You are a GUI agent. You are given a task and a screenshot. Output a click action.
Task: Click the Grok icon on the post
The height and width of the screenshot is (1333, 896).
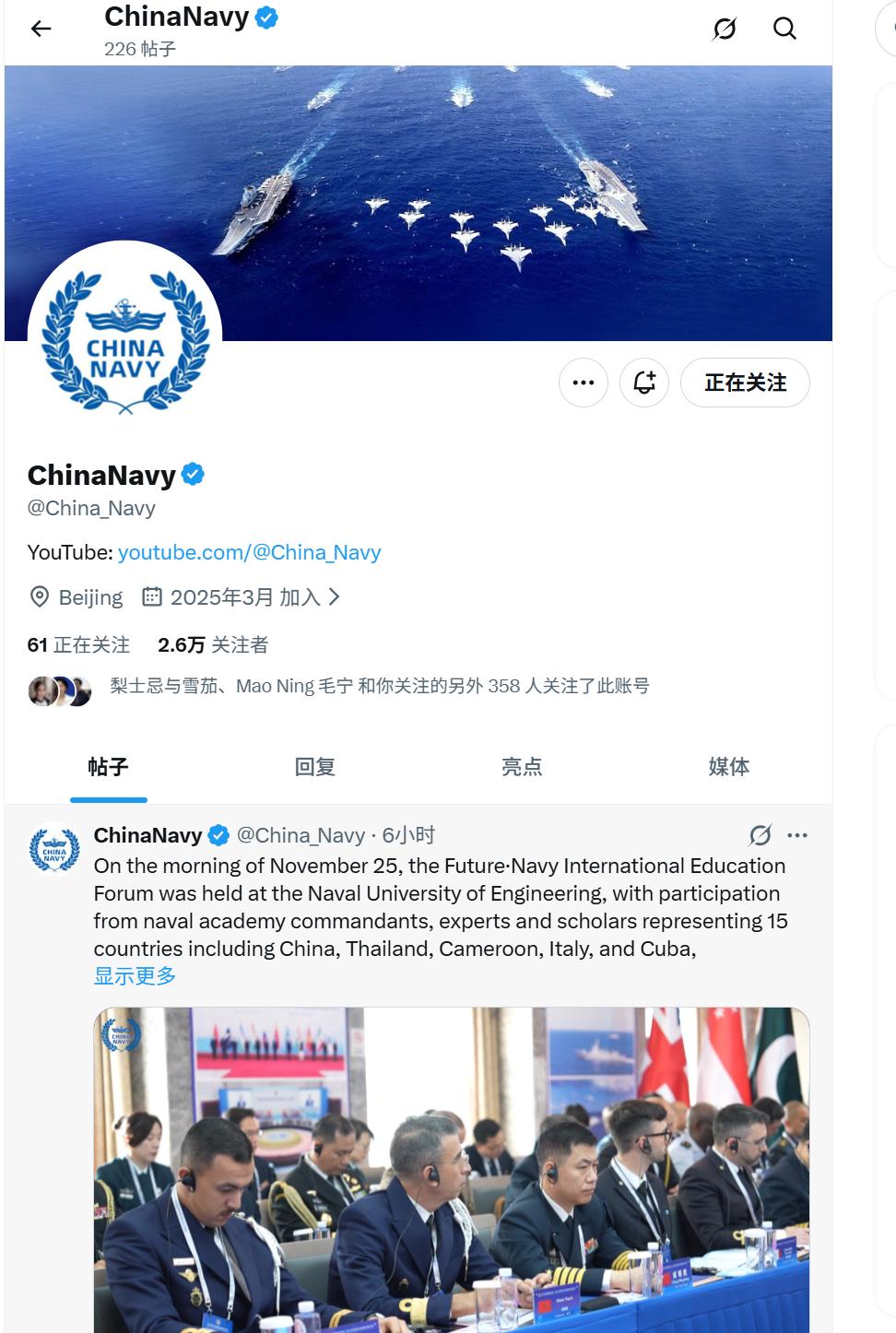pos(760,835)
